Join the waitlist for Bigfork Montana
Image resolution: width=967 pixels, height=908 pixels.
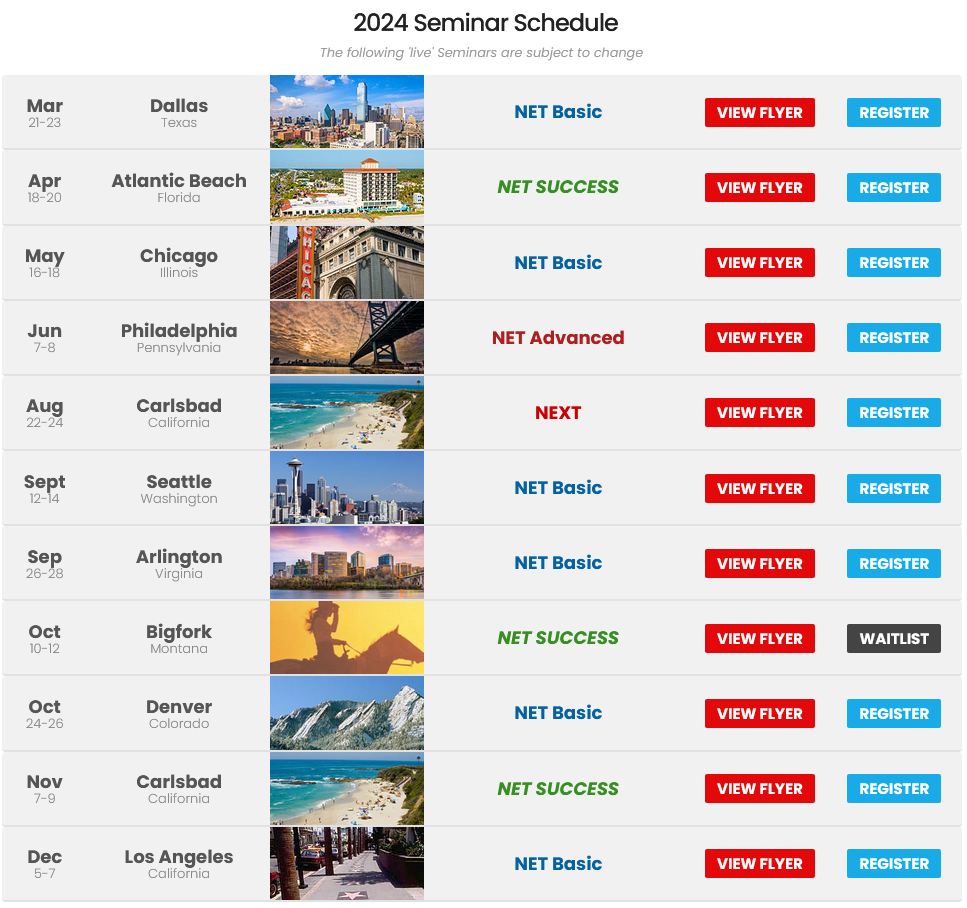coord(894,638)
